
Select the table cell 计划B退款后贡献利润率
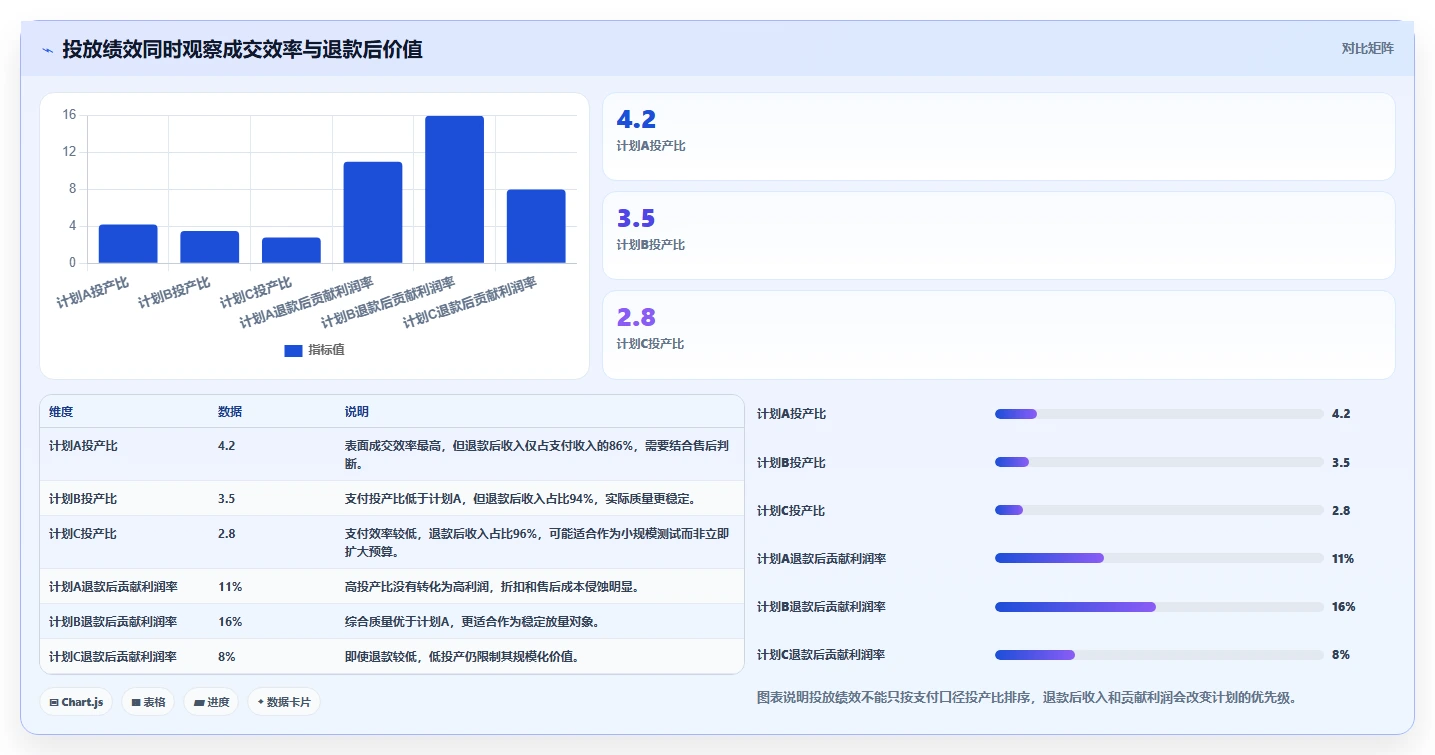click(113, 622)
